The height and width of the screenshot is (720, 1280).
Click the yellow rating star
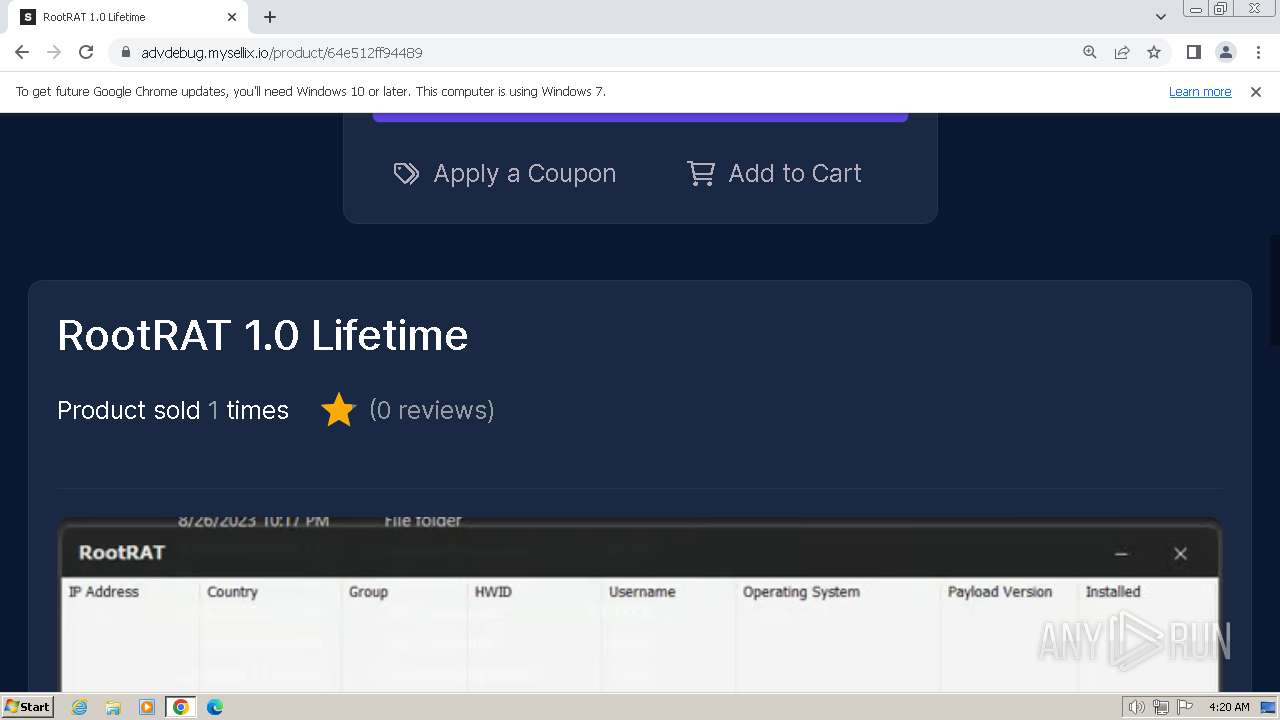(x=339, y=410)
